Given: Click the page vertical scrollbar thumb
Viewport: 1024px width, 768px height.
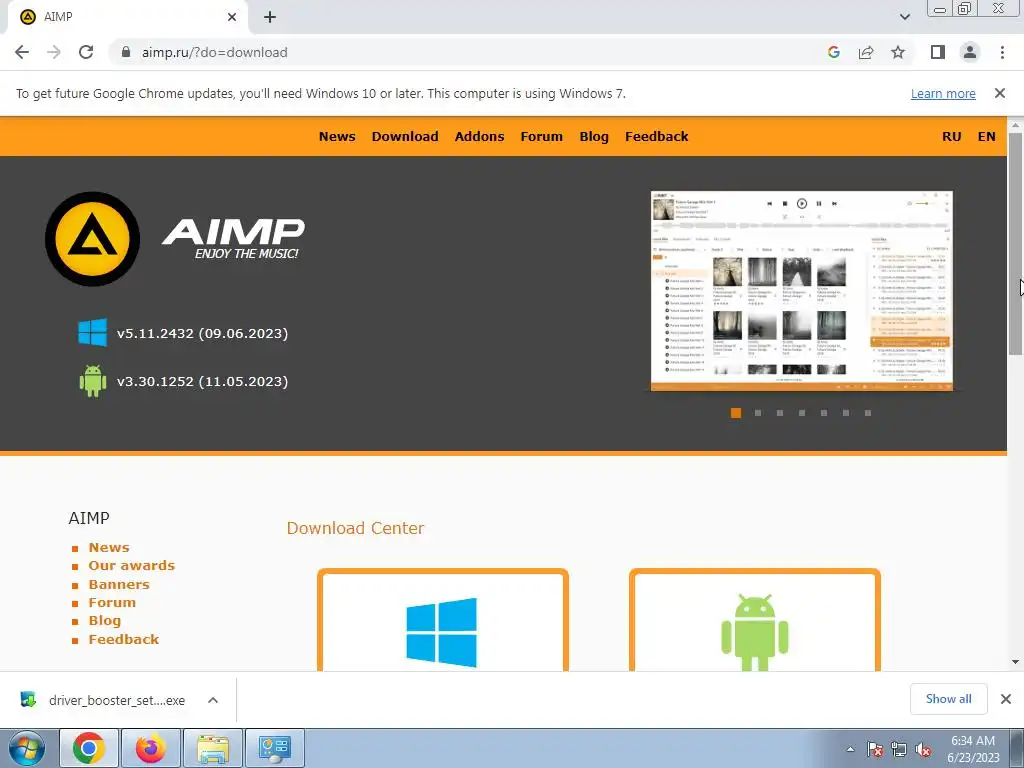Looking at the screenshot, I should [1015, 244].
